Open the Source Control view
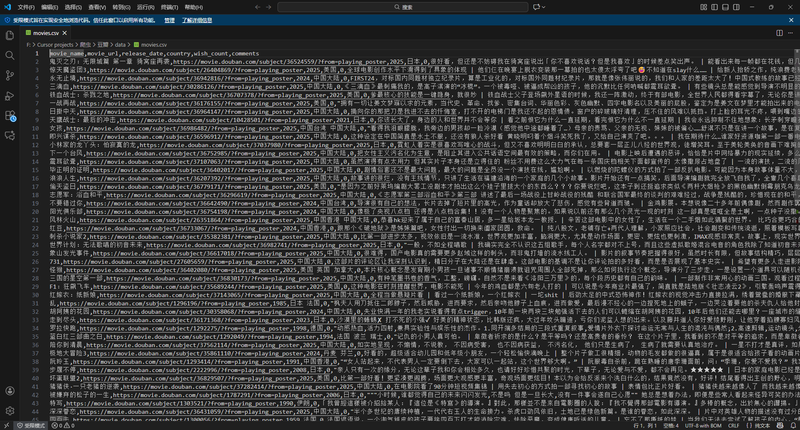 (10, 75)
